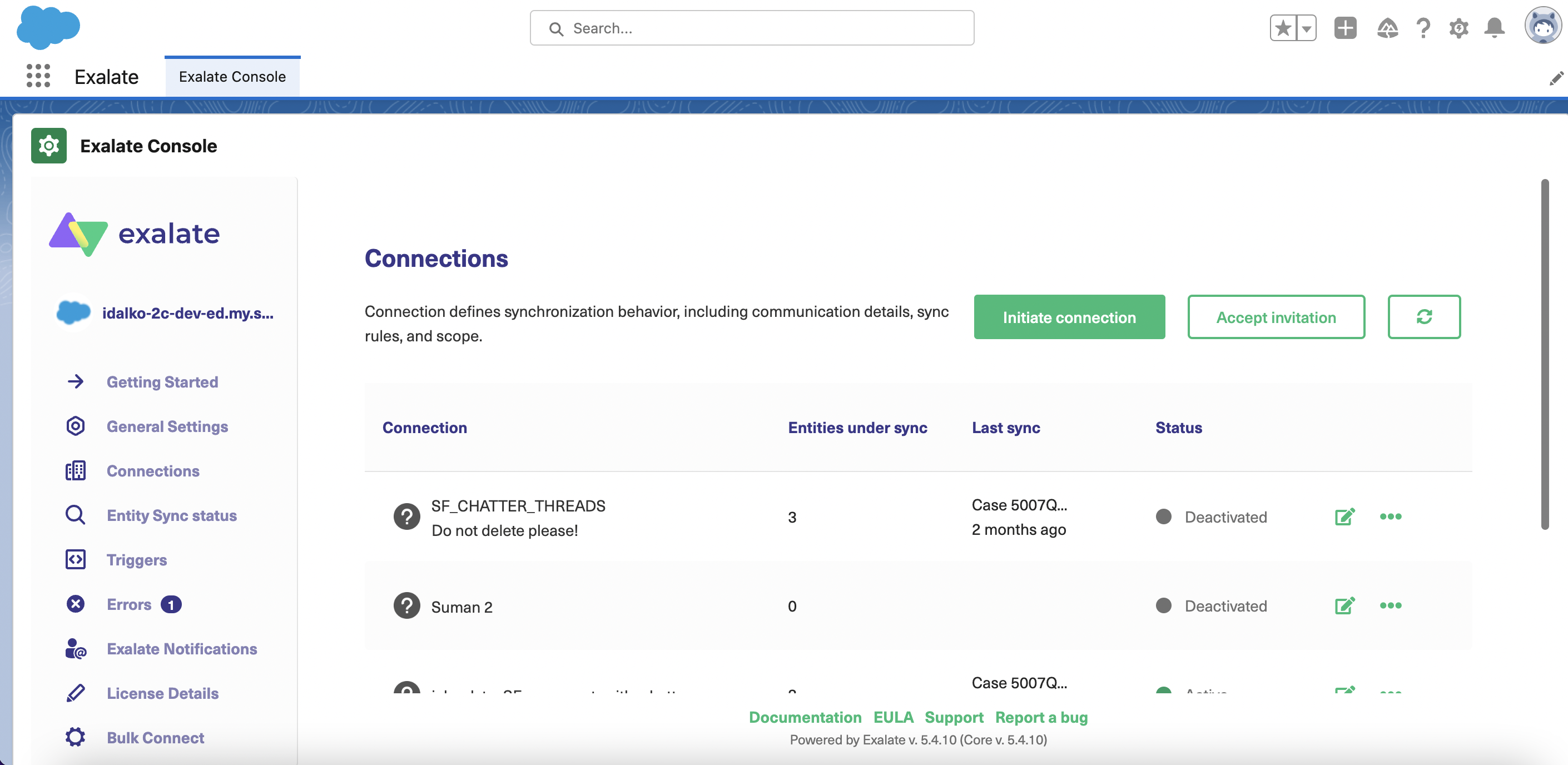Toggle deactivated status for SF_CHATTER_THREADS

click(x=1163, y=517)
